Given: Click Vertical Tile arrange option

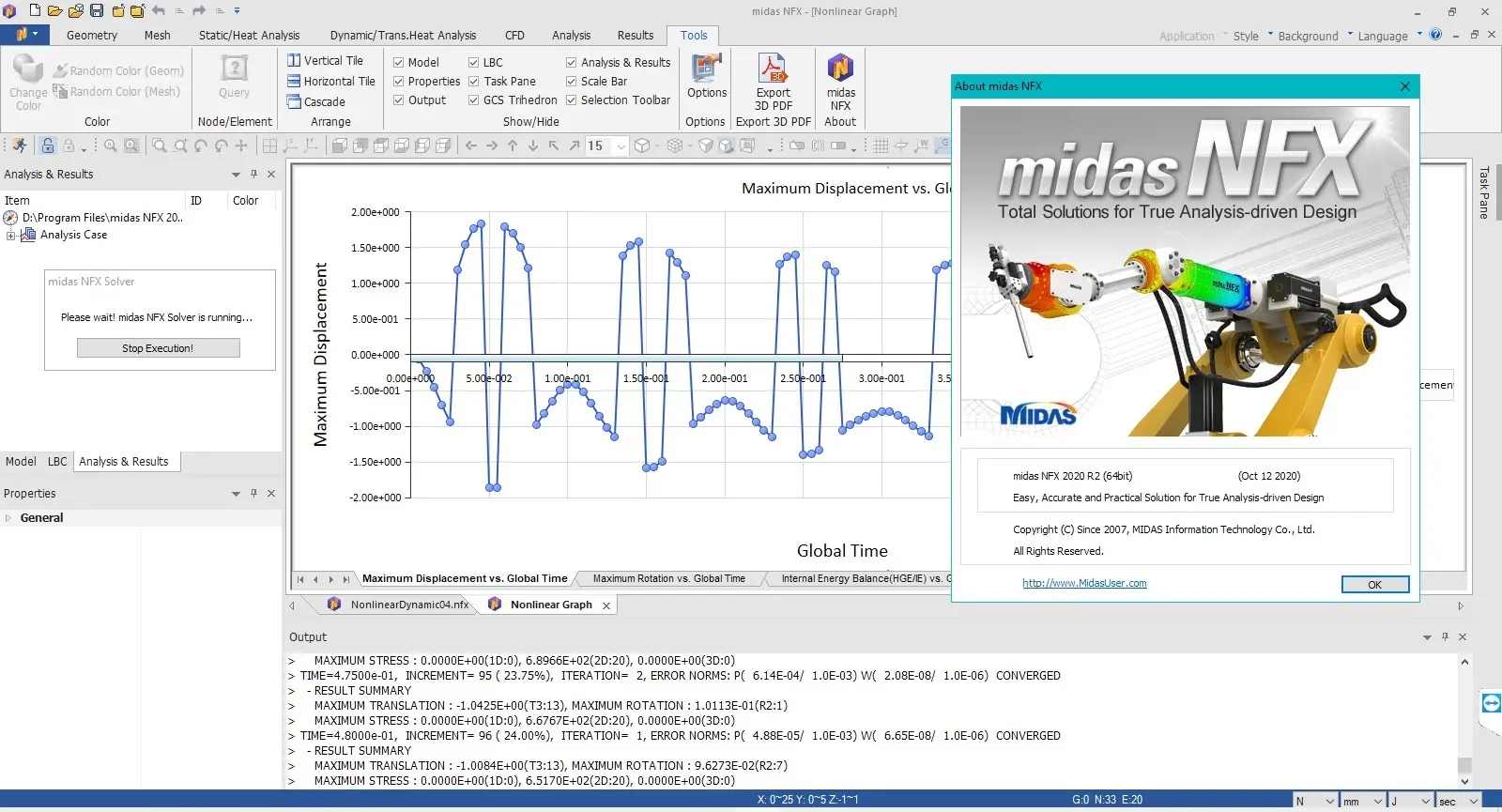Looking at the screenshot, I should 325,60.
